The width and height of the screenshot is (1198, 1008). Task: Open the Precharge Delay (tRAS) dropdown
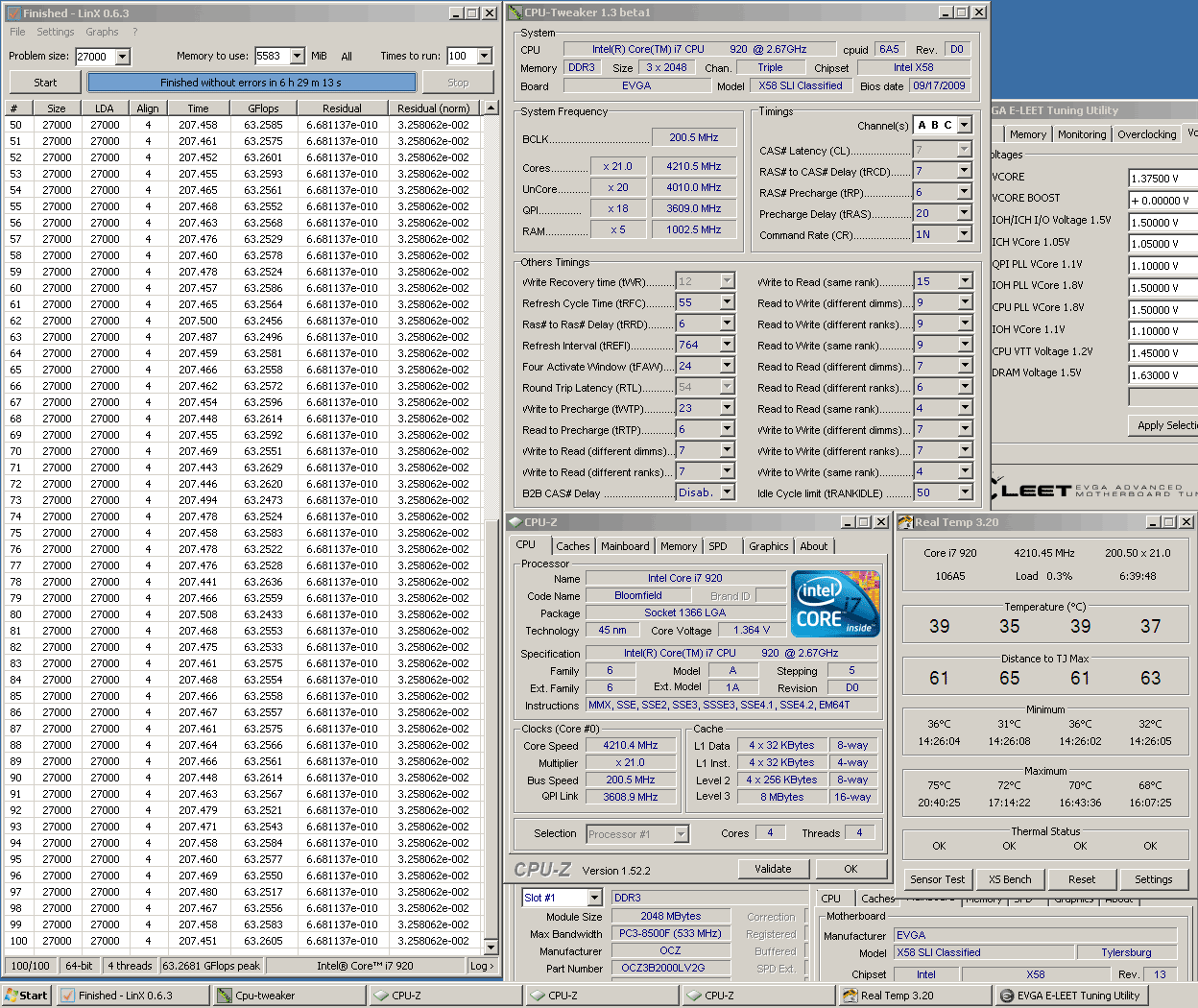click(965, 213)
